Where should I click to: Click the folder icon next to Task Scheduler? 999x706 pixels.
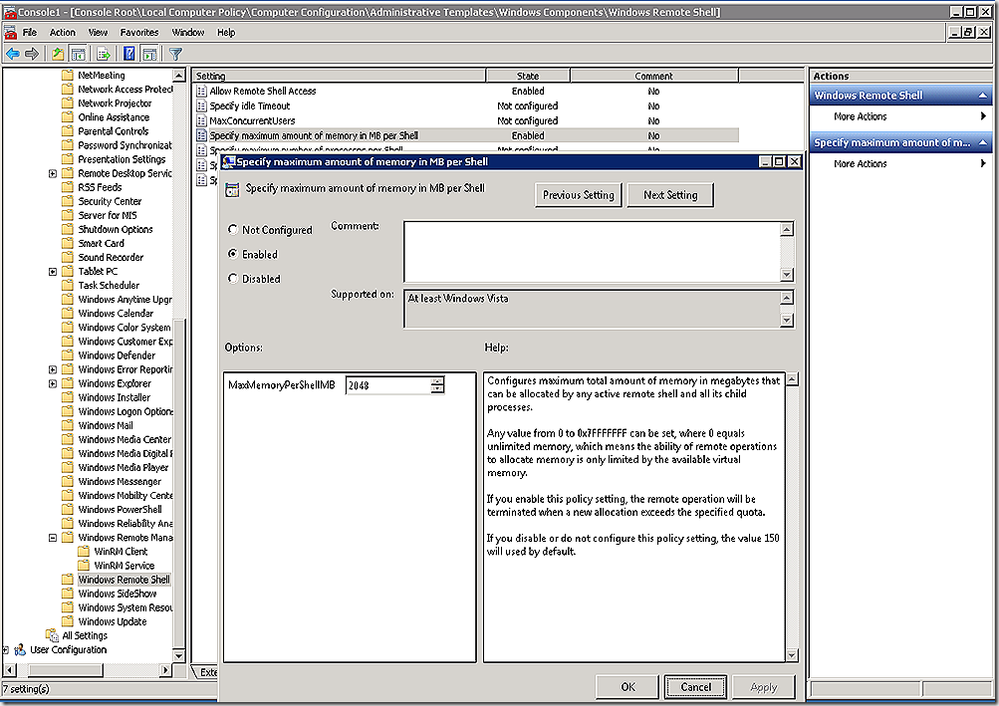coord(68,285)
